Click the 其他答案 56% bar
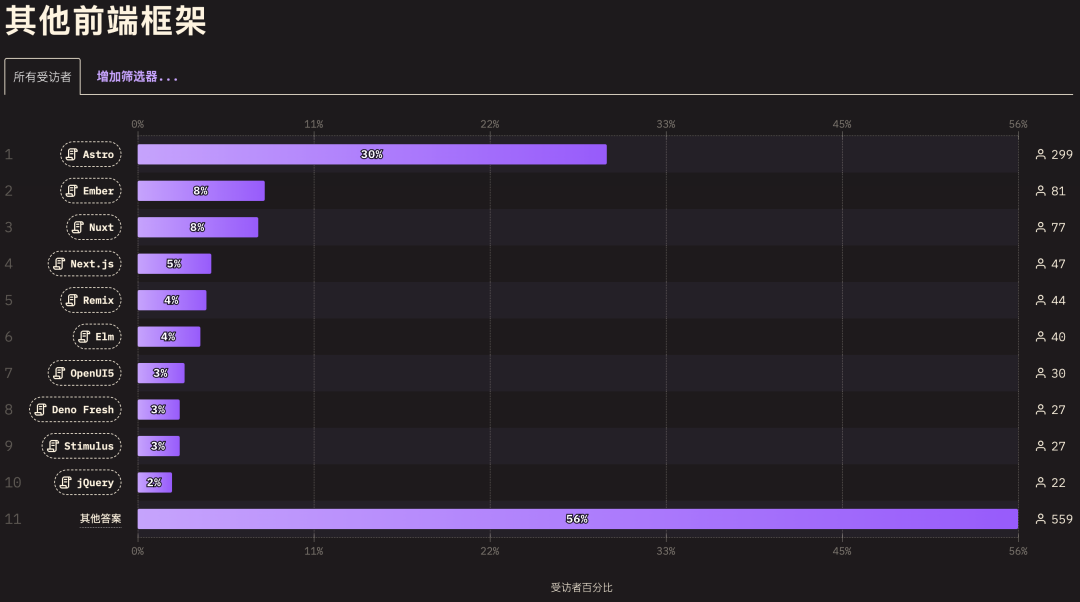Viewport: 1080px width, 602px height. tap(578, 519)
